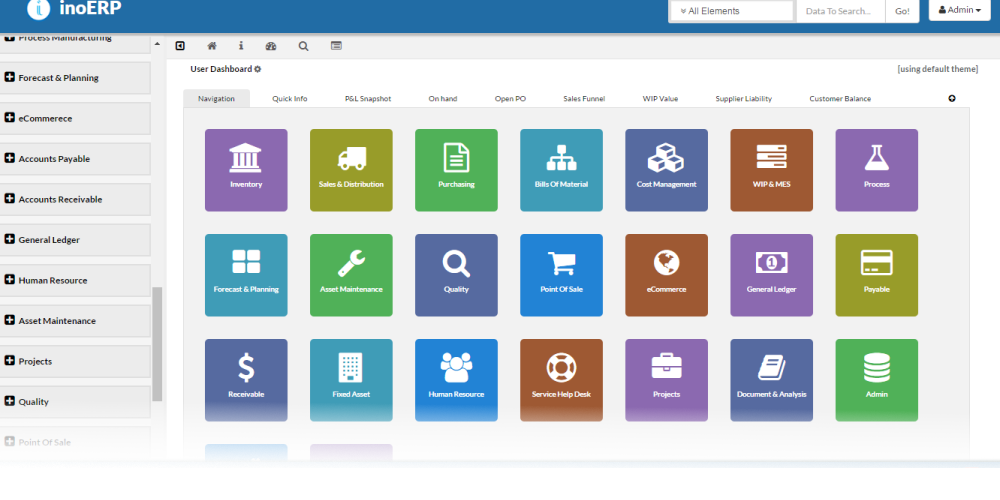This screenshot has height=500, width=1000.
Task: Switch to the On hand tab
Action: tap(443, 98)
